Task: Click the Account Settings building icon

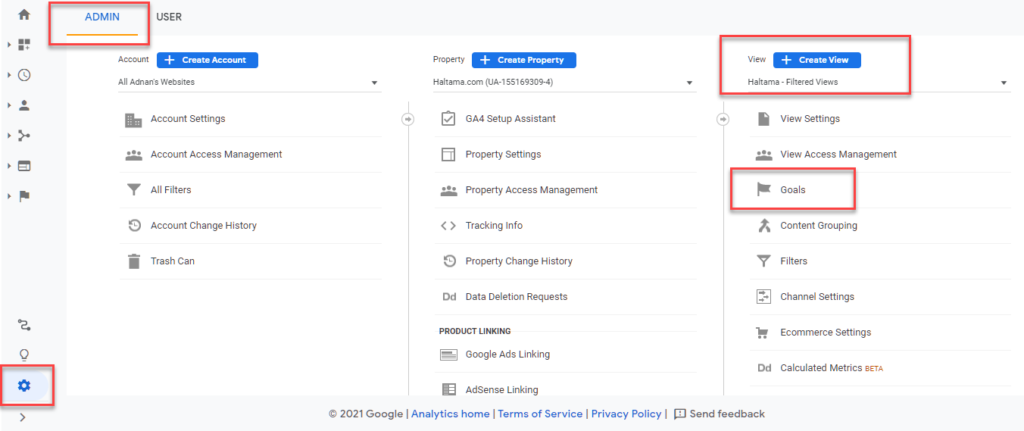Action: coord(133,120)
